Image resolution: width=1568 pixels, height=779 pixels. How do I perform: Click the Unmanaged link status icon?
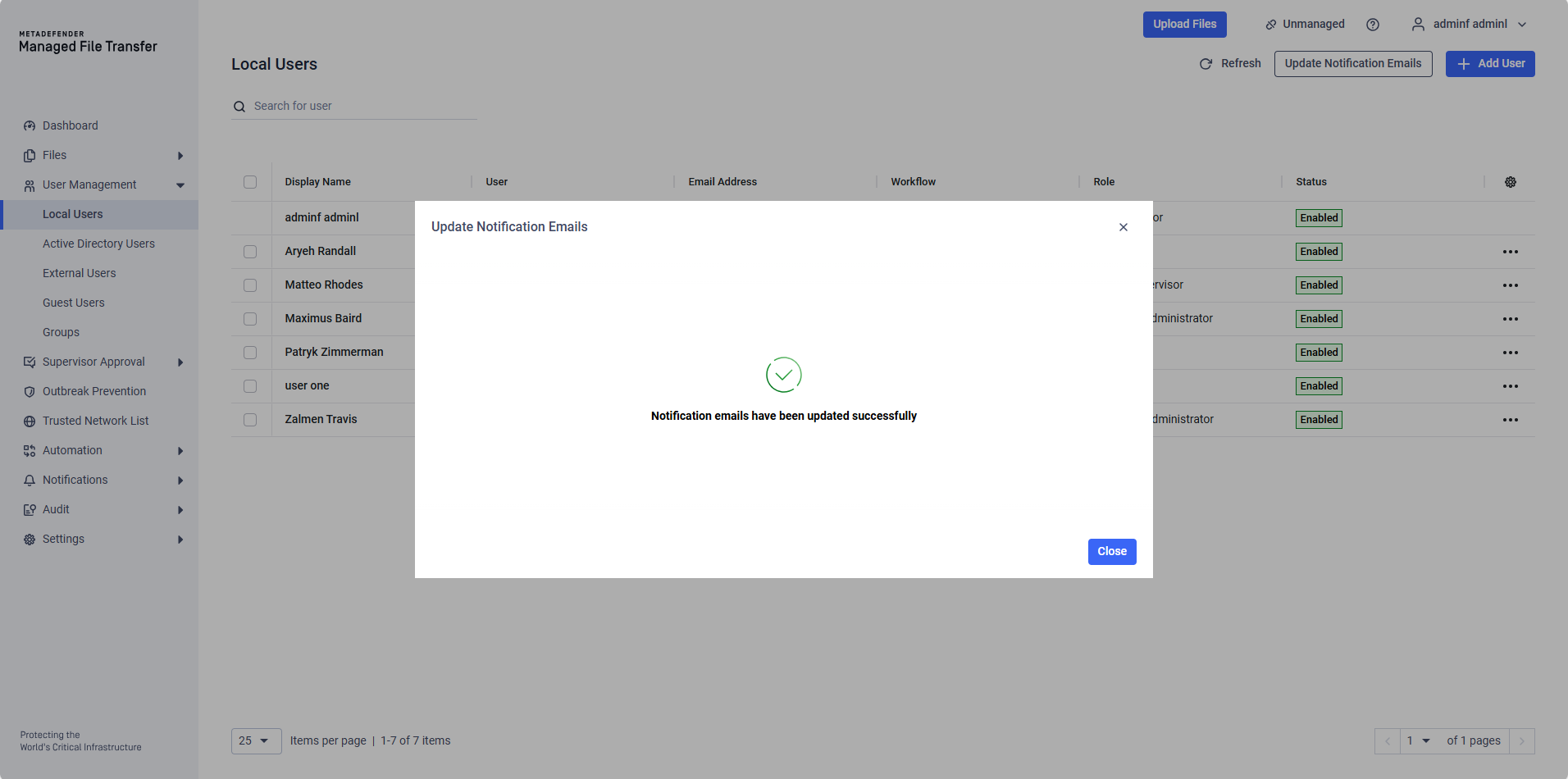(1270, 24)
